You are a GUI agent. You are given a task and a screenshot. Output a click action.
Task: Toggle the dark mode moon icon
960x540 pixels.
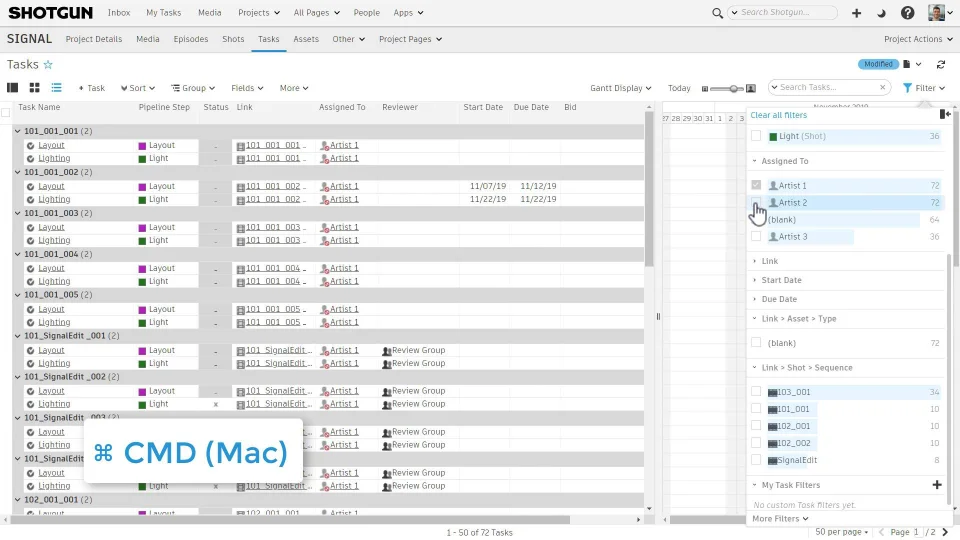[x=882, y=13]
